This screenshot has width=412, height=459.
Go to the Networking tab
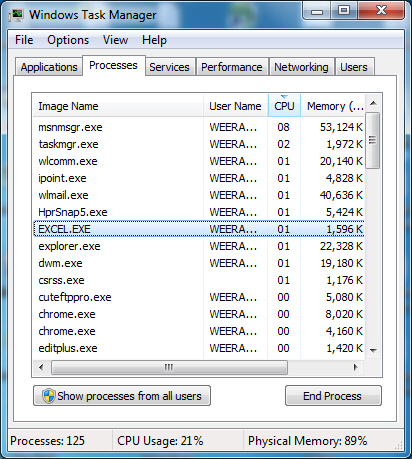[x=301, y=67]
